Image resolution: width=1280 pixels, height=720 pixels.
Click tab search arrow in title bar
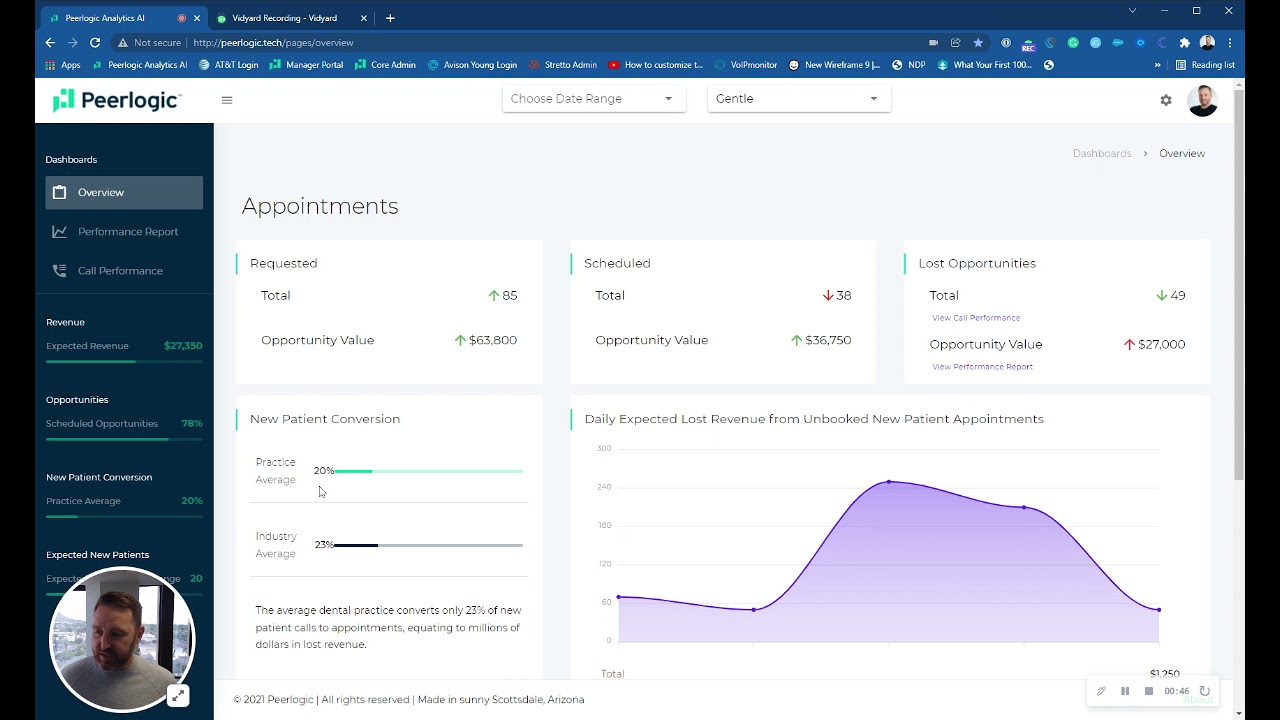click(1132, 10)
